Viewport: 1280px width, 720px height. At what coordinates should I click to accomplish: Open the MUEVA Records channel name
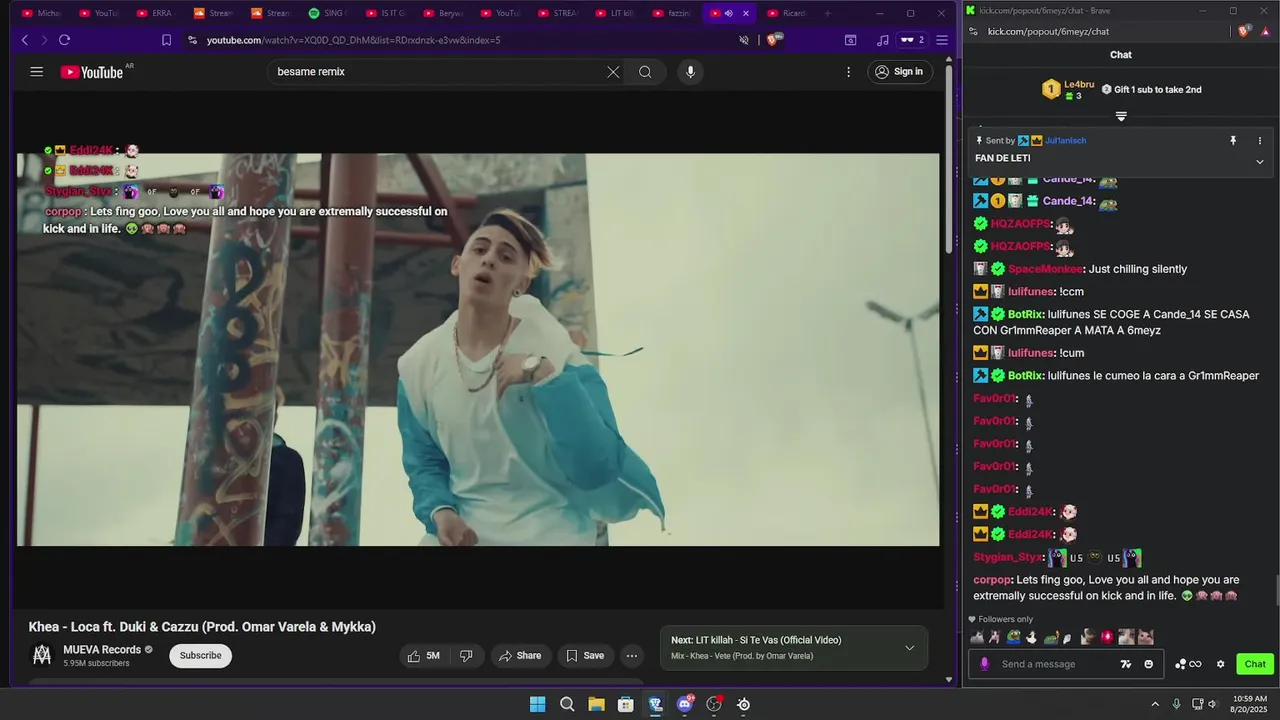coord(102,650)
